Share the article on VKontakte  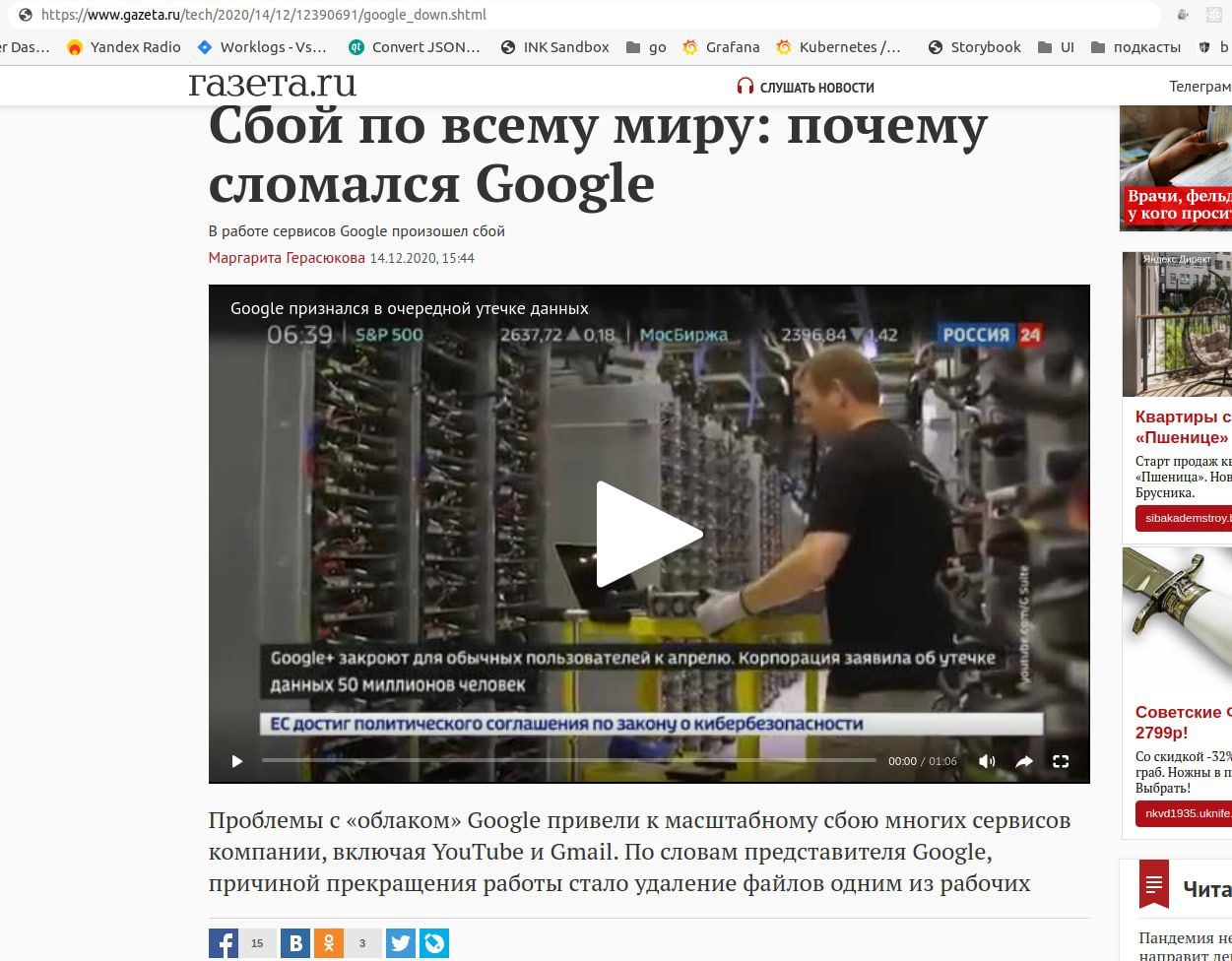point(295,943)
